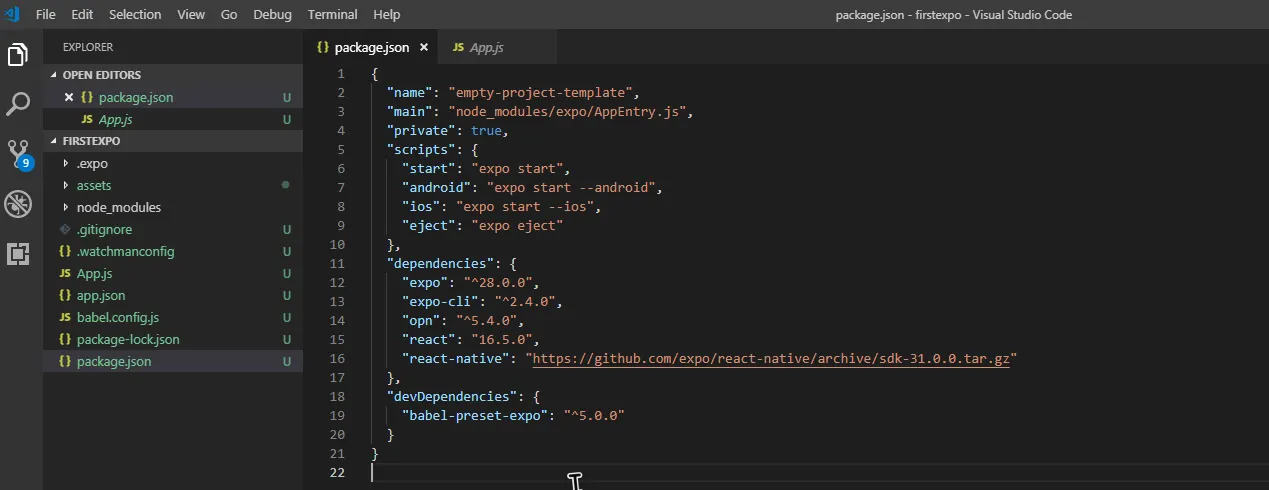Open Source Control view with badge
Viewport: 1269px width, 490px height.
[x=18, y=153]
